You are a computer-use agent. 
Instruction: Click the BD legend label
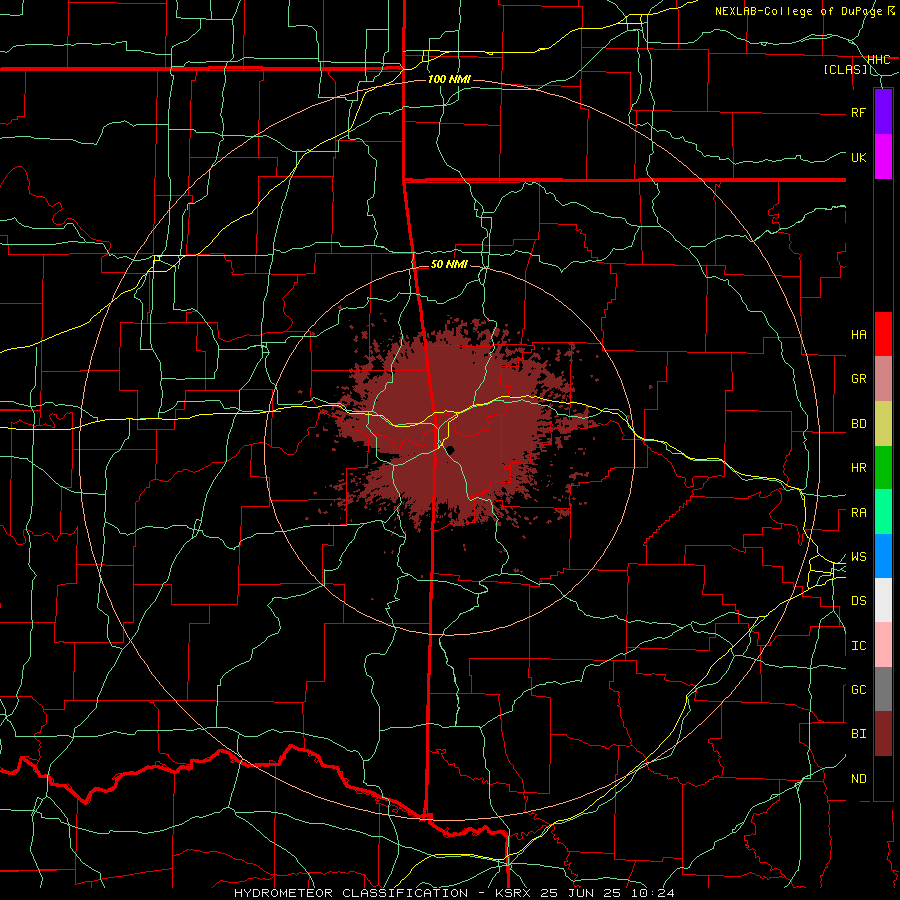858,424
